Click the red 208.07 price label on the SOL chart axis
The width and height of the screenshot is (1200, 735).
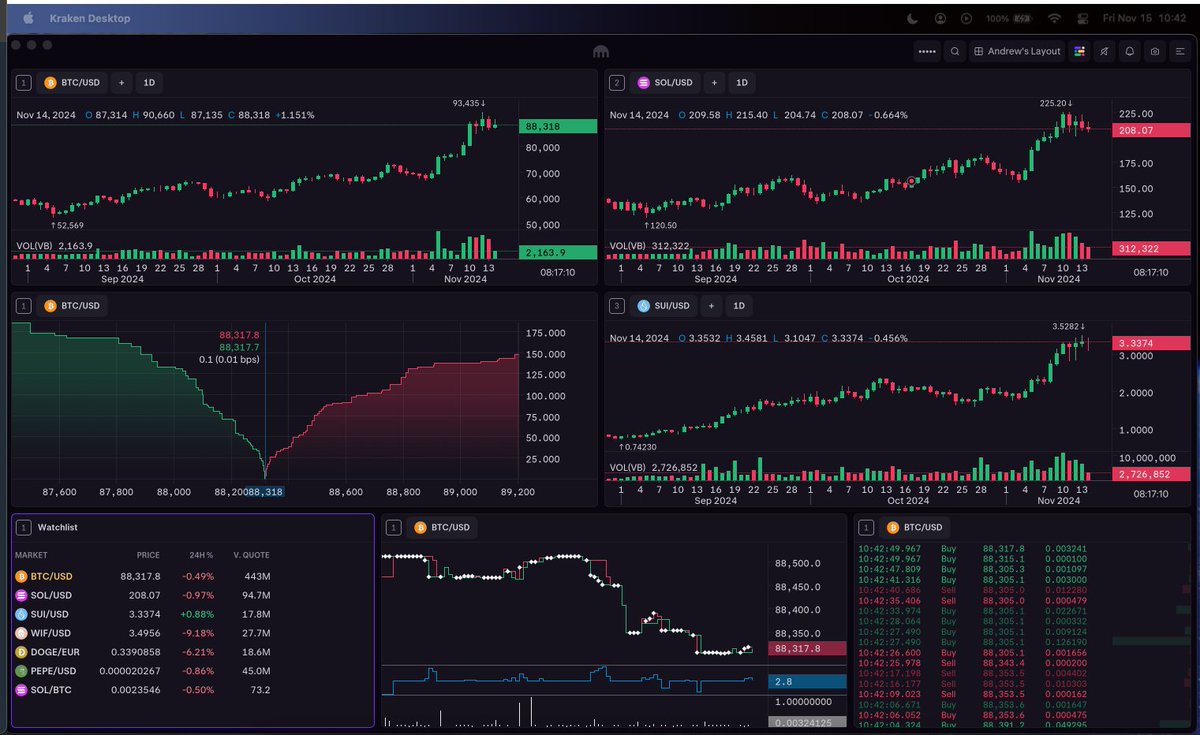click(x=1152, y=130)
